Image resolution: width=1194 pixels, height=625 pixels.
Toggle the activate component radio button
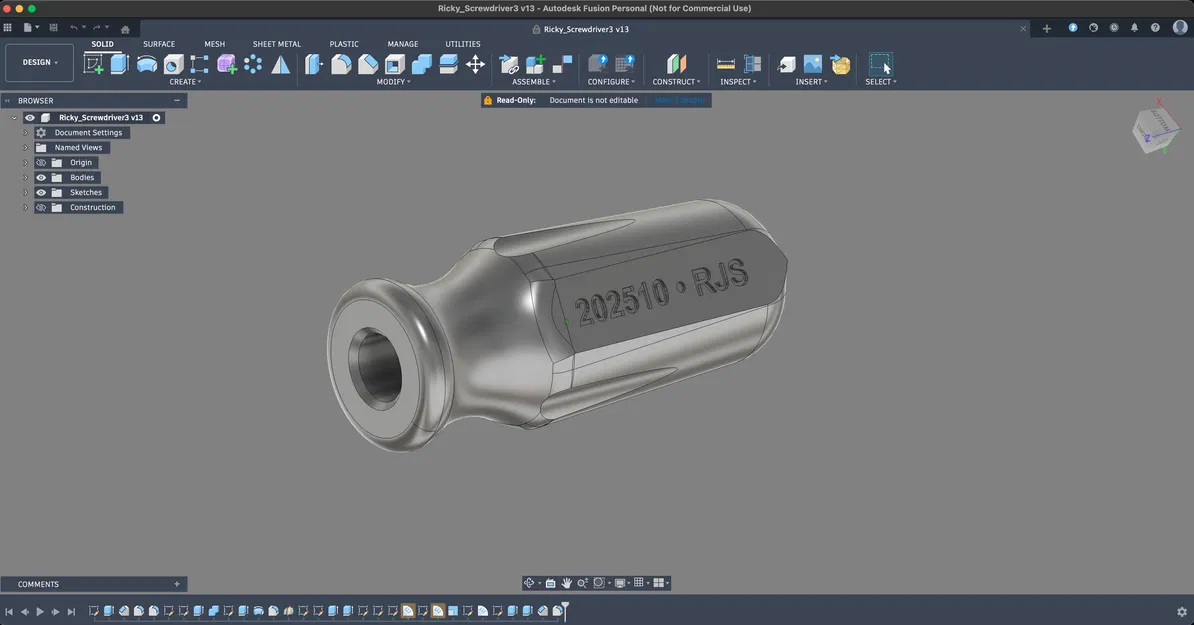pos(156,117)
